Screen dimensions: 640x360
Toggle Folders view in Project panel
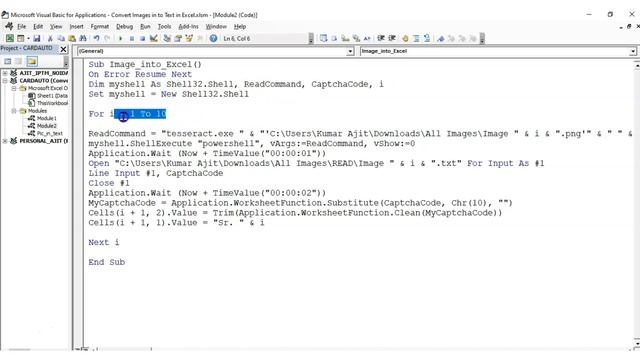pyautogui.click(x=32, y=61)
